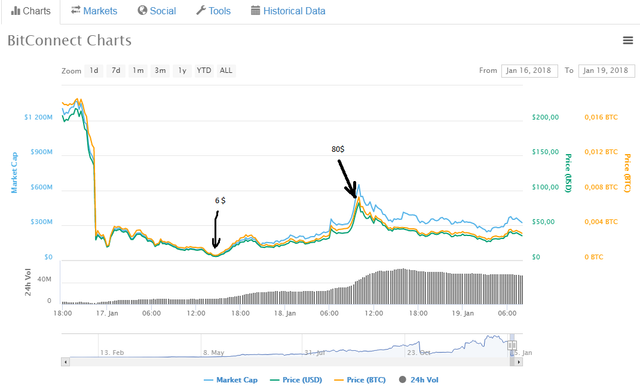
Task: Toggle 24h Vol series in legend
Action: tap(419, 380)
